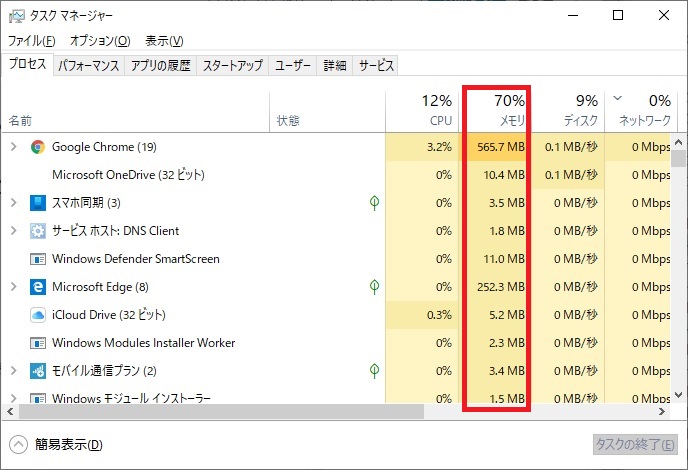Click the leaf status icon for モバイル通信プラン
The height and width of the screenshot is (470, 688).
pos(374,371)
